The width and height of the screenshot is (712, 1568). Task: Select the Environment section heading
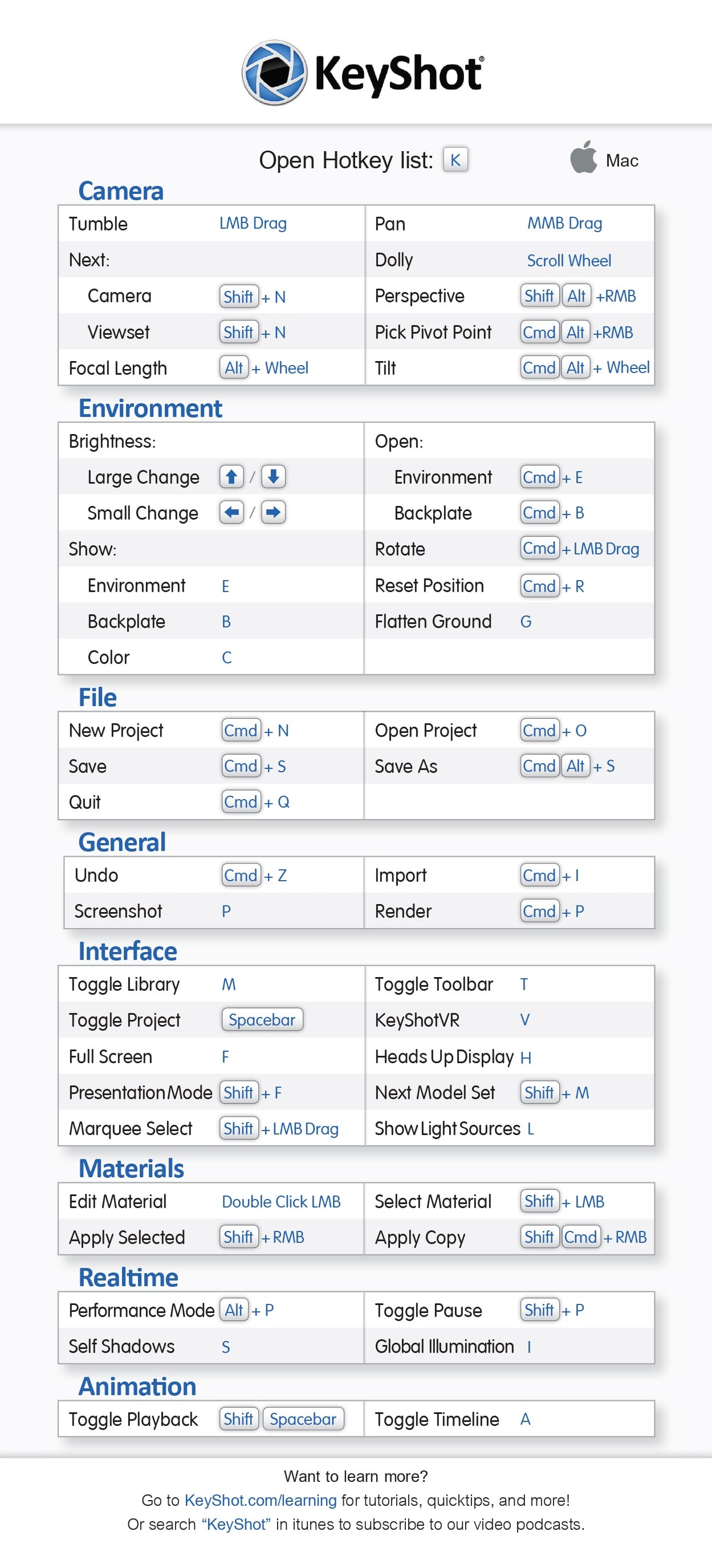150,408
